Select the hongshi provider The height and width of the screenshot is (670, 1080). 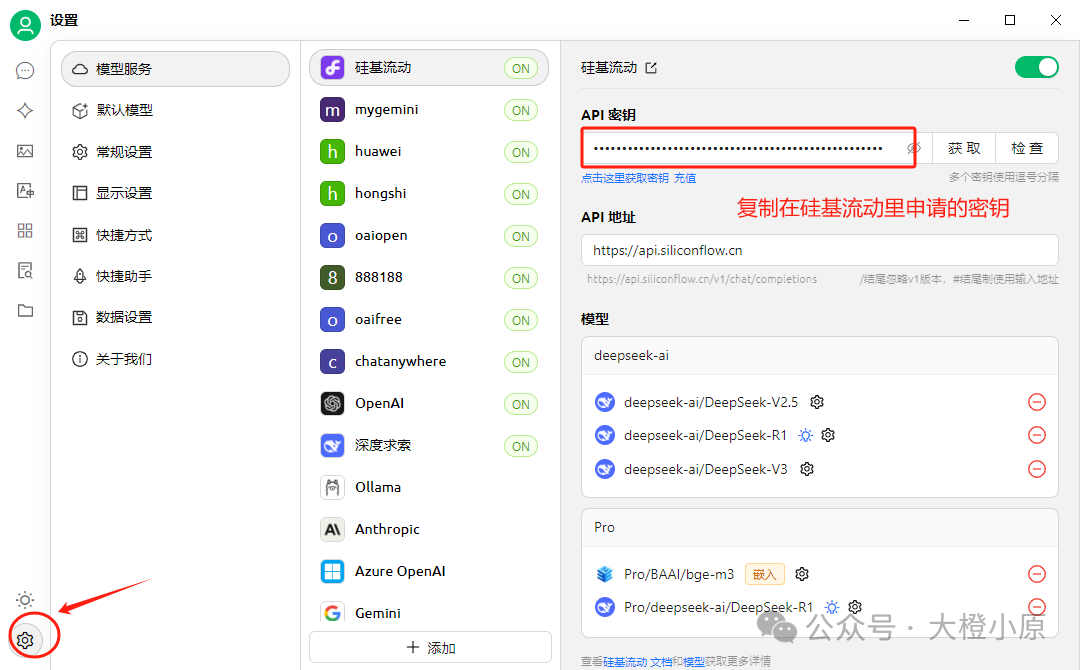[x=429, y=194]
